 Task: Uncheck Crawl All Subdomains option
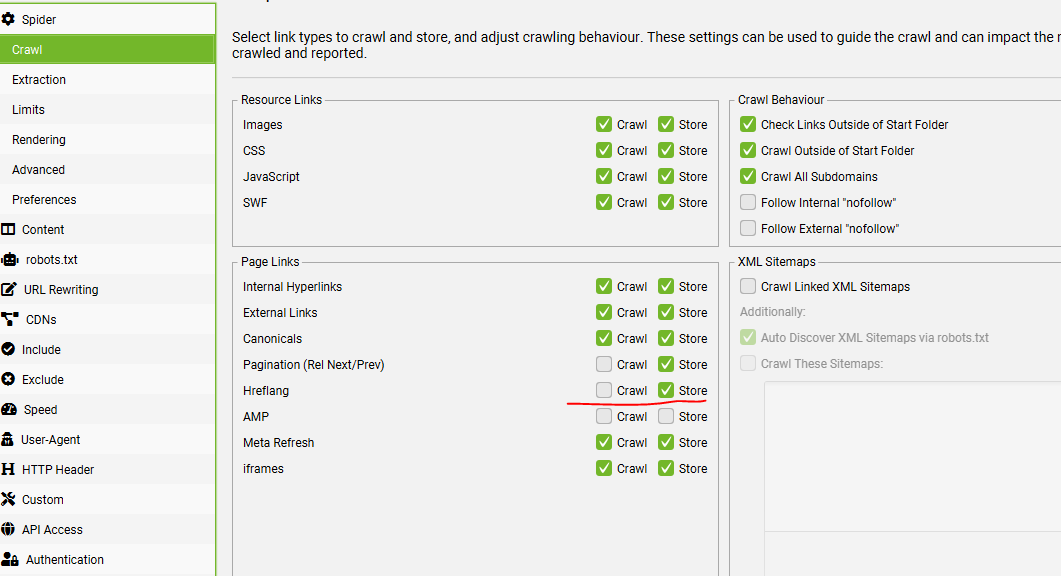748,176
